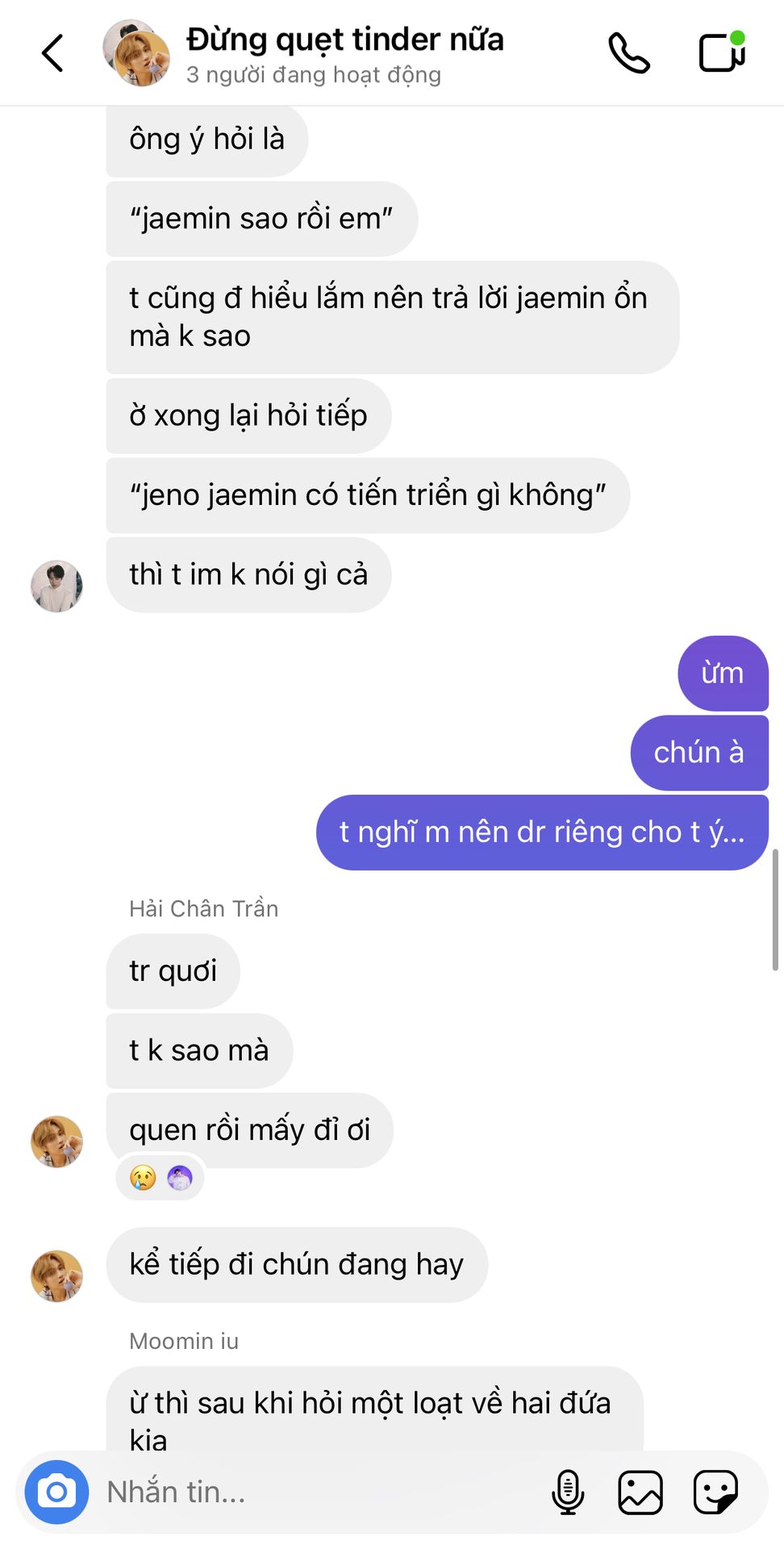The height and width of the screenshot is (1549, 784).
Task: Select the purple 'ừm' sent message
Action: click(724, 673)
